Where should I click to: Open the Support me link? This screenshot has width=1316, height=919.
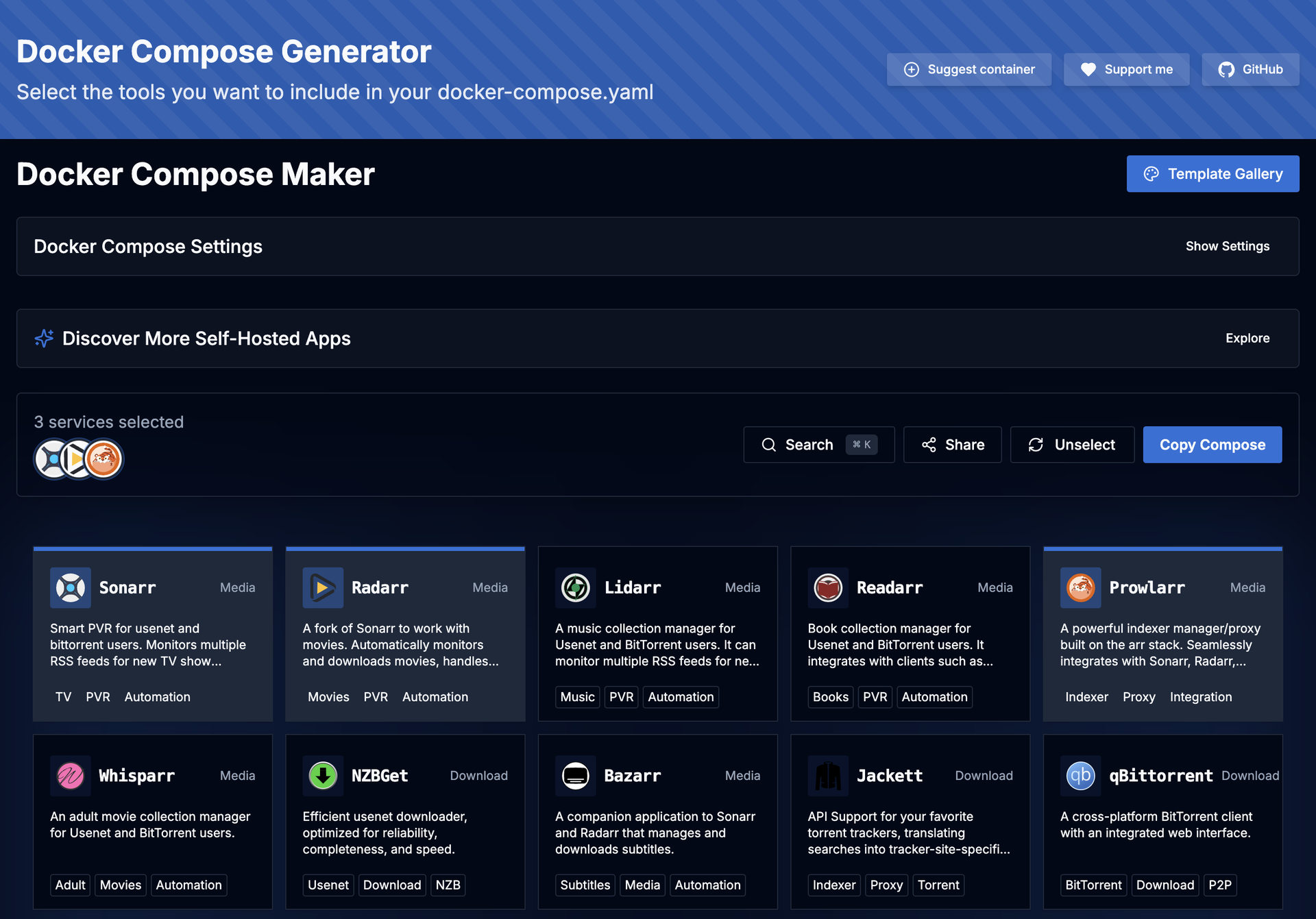(1126, 69)
